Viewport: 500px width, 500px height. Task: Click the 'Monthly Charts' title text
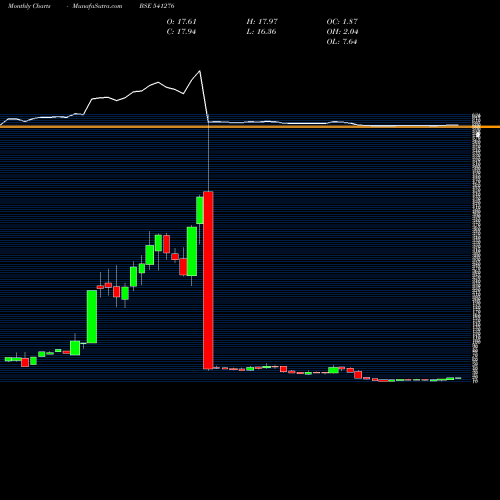(29, 6)
